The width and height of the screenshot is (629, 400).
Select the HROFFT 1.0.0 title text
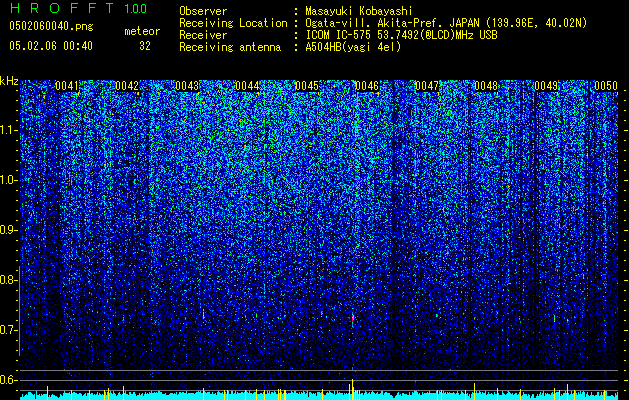[78, 8]
